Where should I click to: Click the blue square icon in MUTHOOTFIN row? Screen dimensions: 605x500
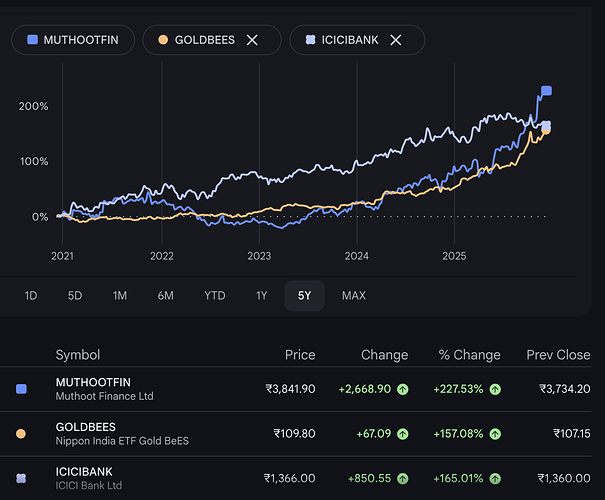21,389
